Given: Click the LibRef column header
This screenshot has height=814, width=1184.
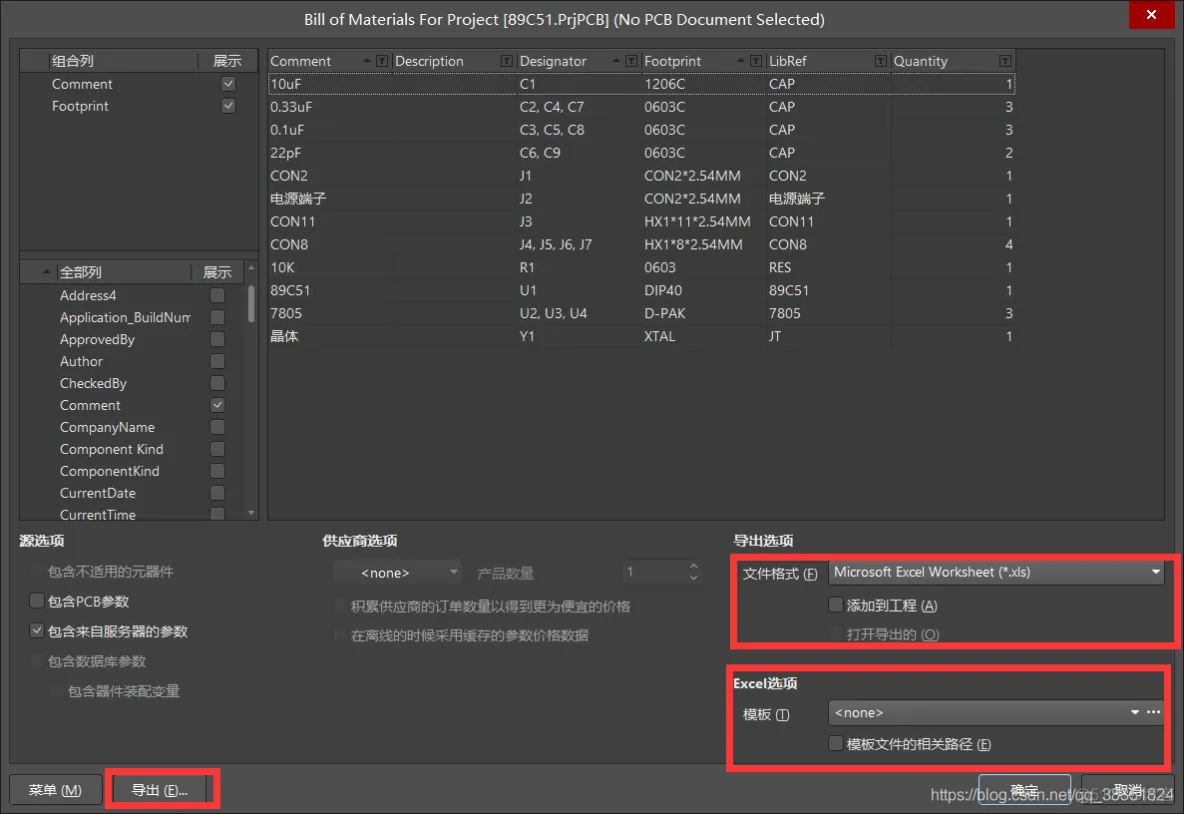Looking at the screenshot, I should 788,61.
